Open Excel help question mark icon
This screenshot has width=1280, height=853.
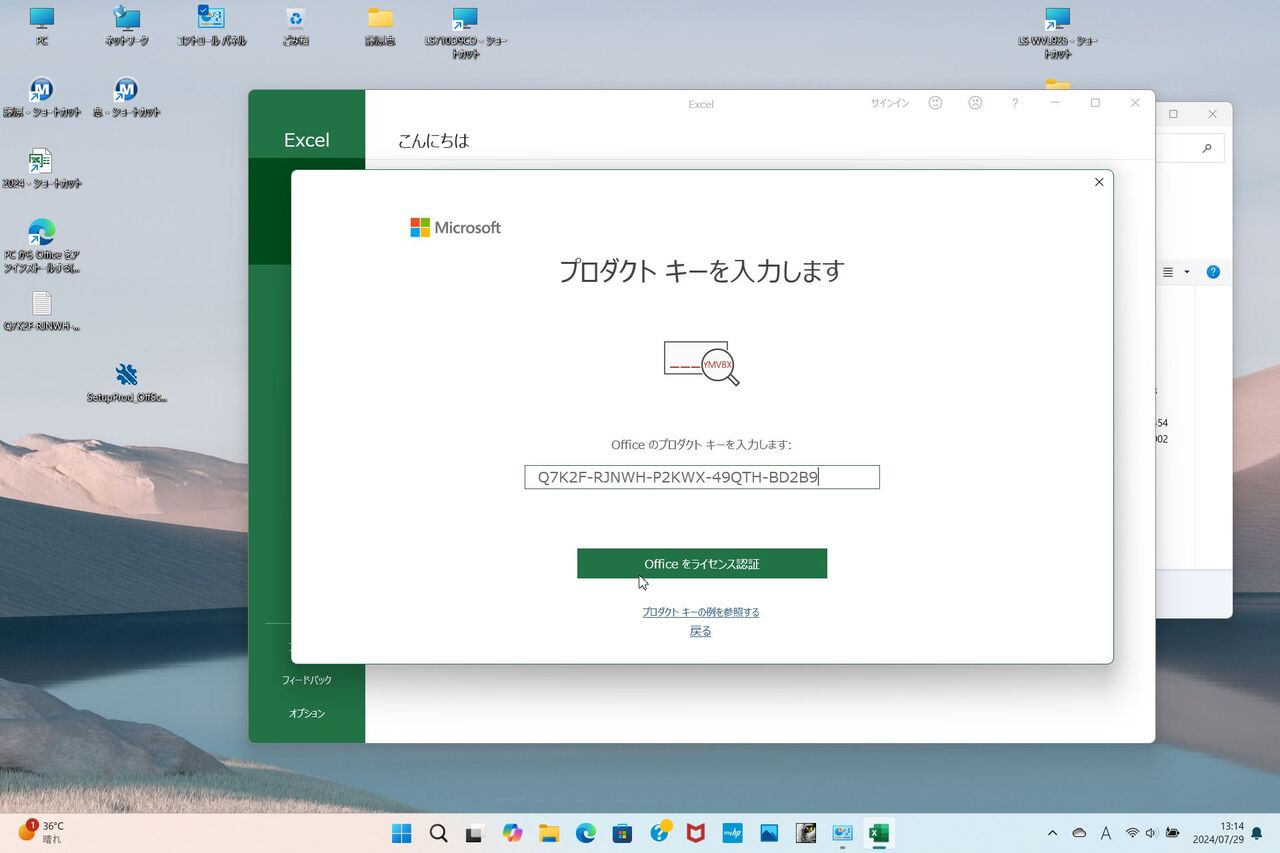[x=1015, y=103]
